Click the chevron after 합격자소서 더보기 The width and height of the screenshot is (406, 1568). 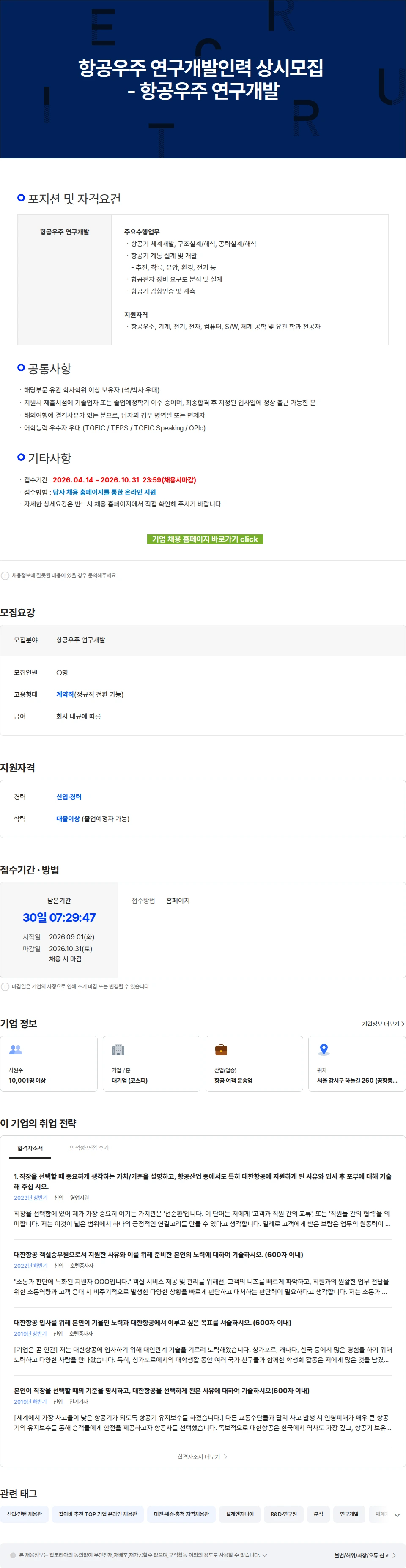pos(225,1456)
